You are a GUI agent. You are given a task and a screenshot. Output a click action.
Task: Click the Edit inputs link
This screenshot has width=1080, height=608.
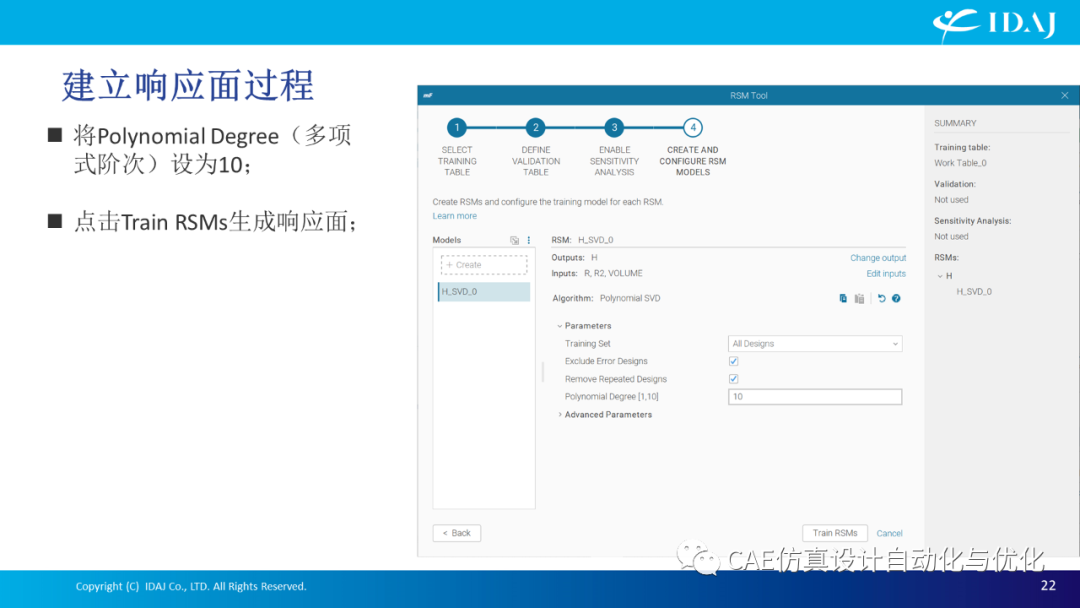click(886, 273)
